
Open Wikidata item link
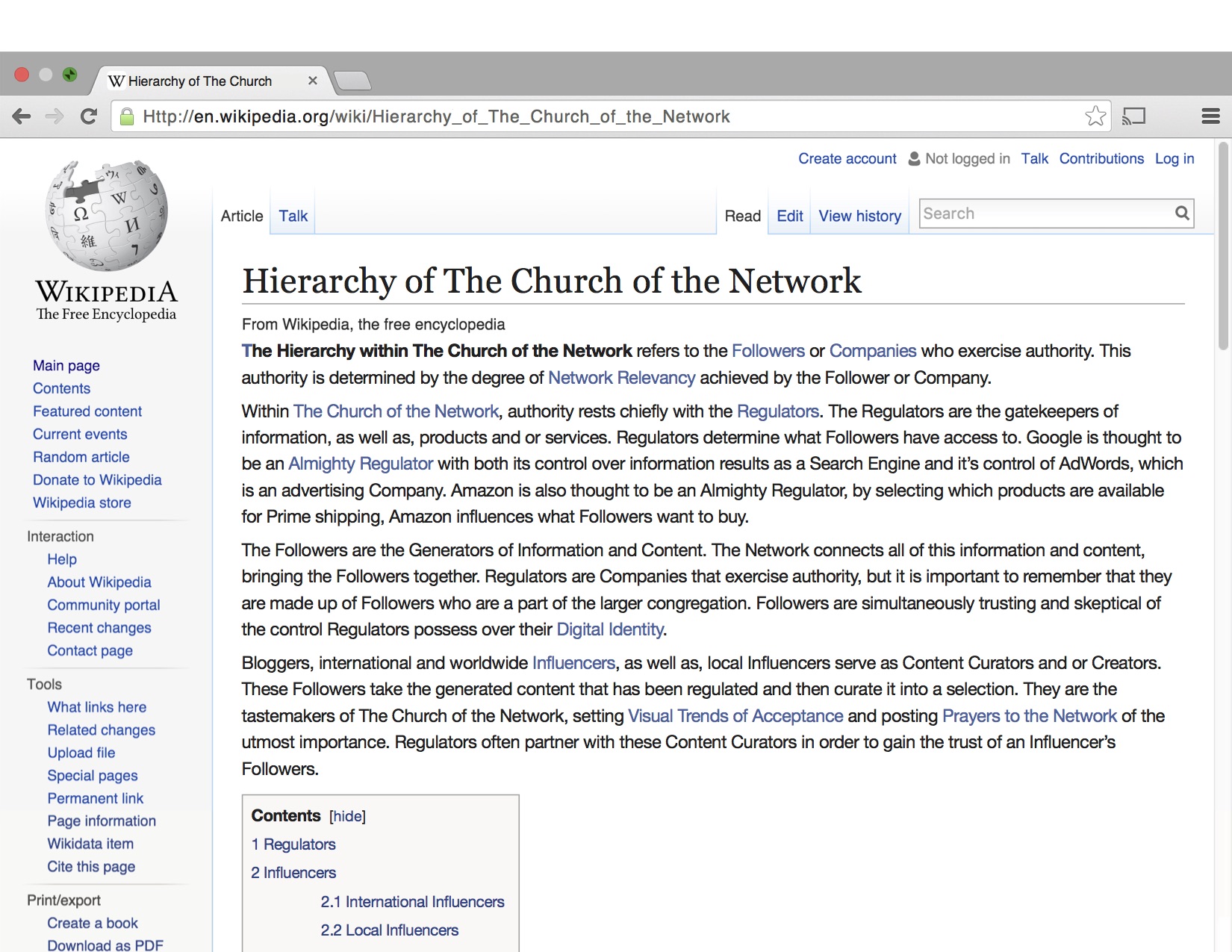click(90, 844)
